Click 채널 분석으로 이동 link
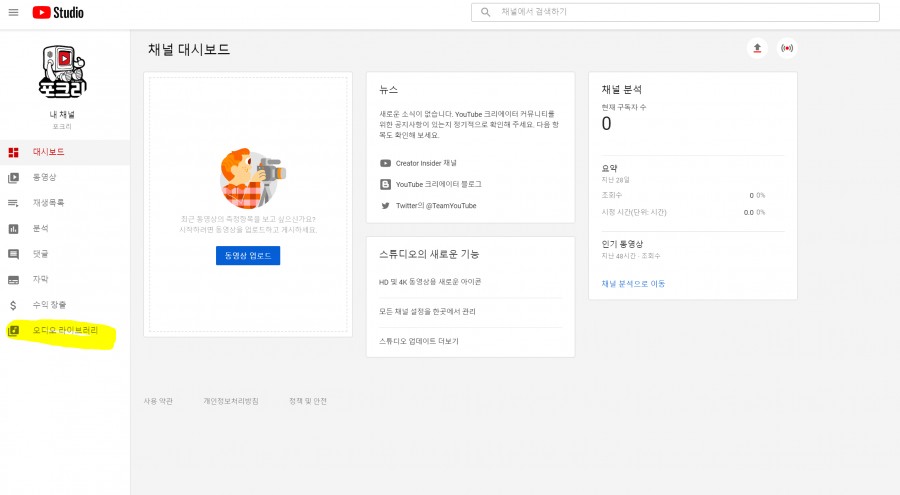 pyautogui.click(x=633, y=284)
